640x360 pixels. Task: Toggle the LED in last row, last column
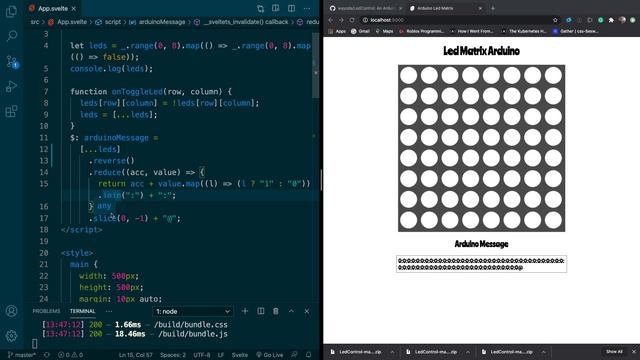pyautogui.click(x=553, y=220)
